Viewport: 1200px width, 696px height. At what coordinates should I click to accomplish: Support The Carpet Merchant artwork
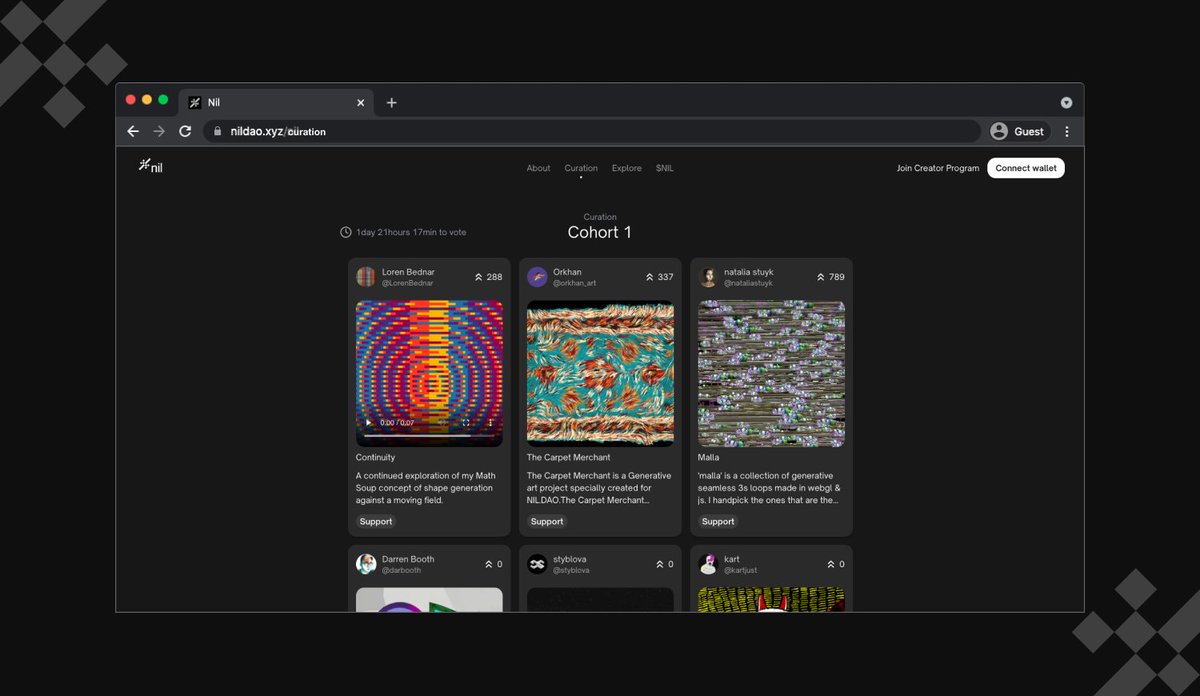(547, 521)
